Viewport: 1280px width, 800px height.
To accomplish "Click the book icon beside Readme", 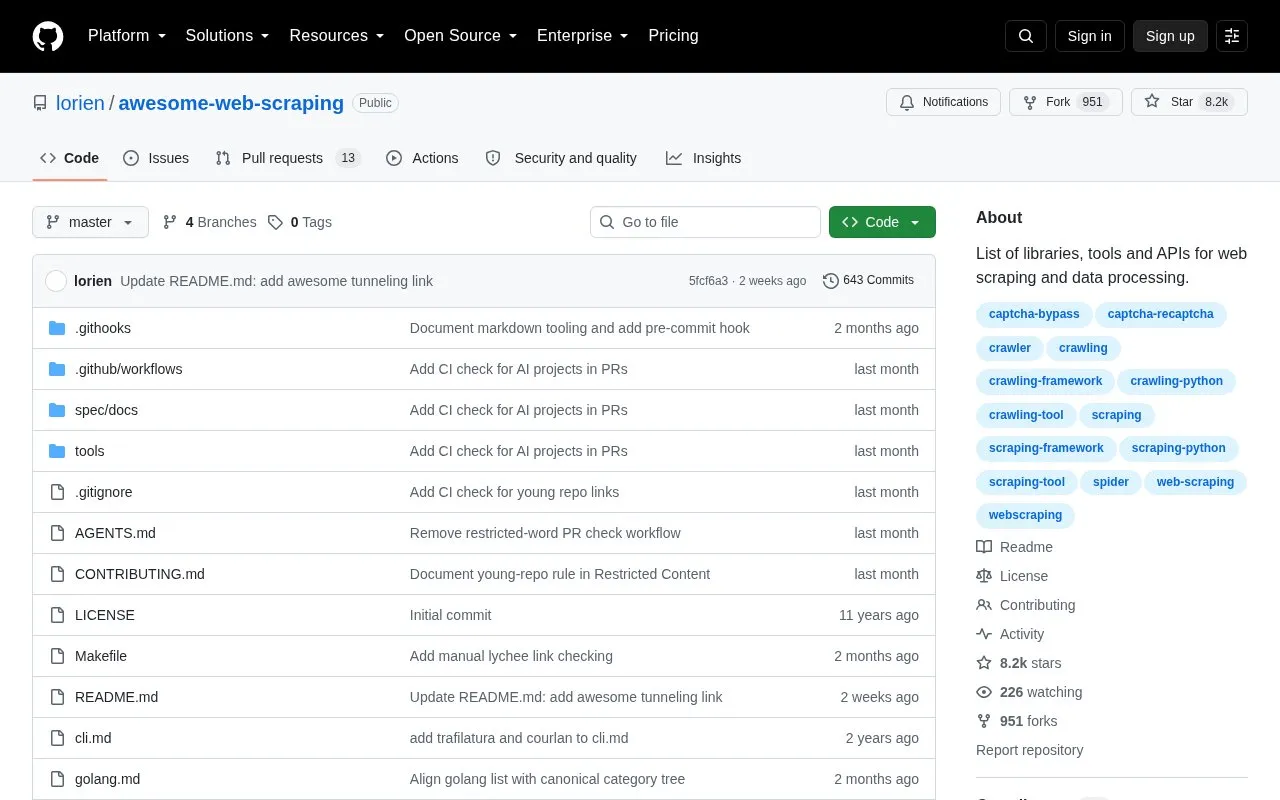I will point(984,547).
